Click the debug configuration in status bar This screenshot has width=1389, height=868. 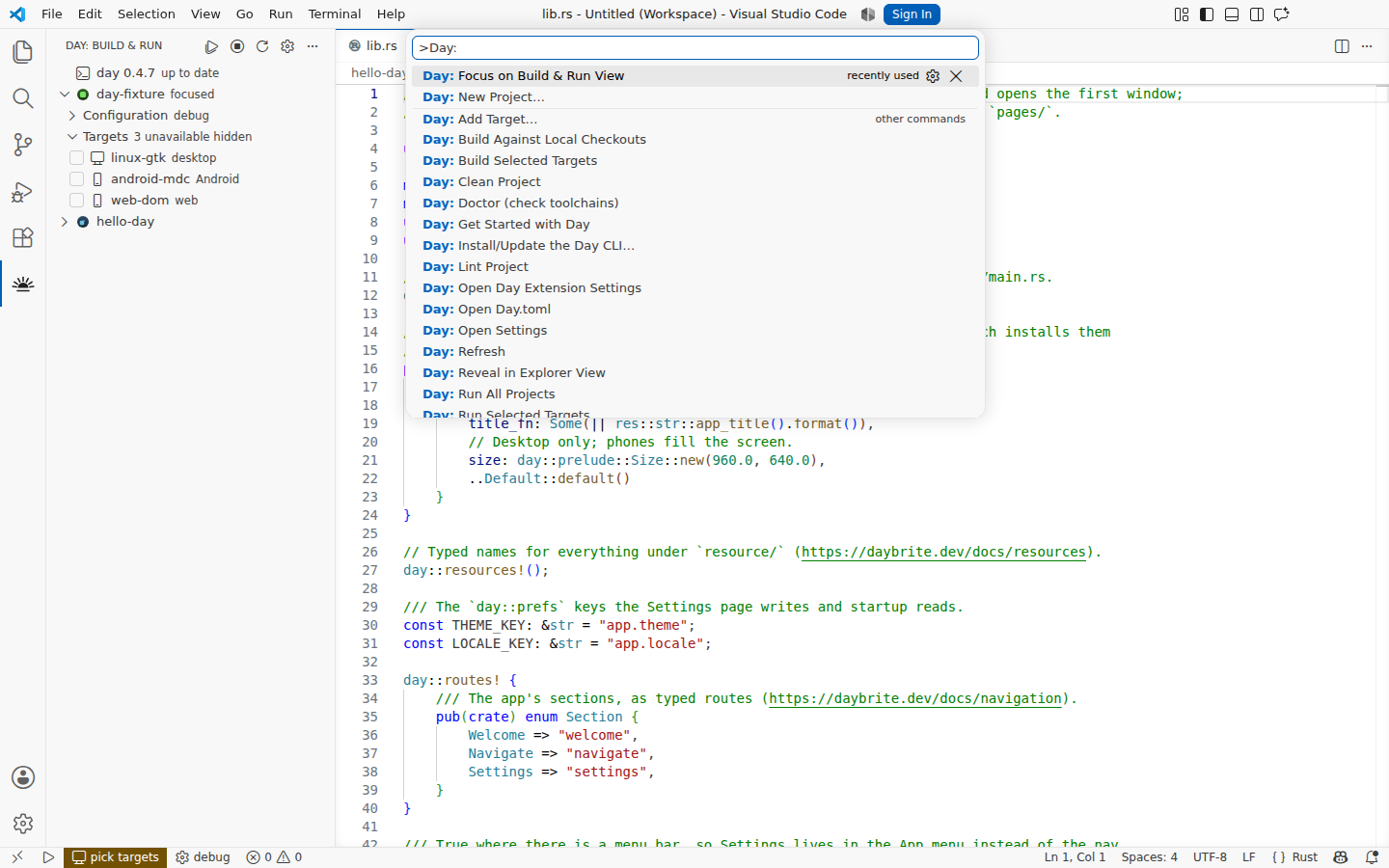tap(203, 856)
